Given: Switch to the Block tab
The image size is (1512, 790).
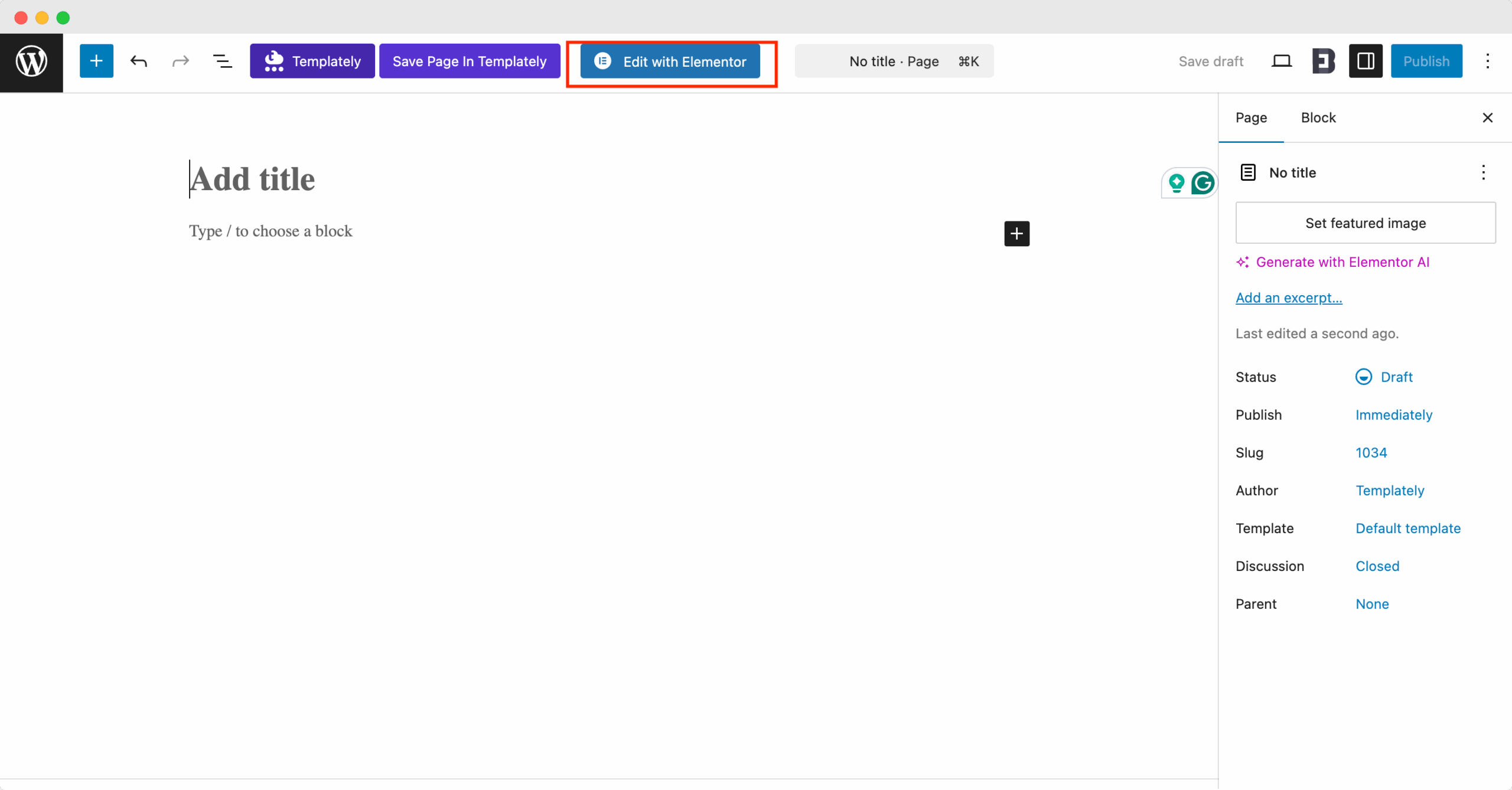Looking at the screenshot, I should 1318,117.
